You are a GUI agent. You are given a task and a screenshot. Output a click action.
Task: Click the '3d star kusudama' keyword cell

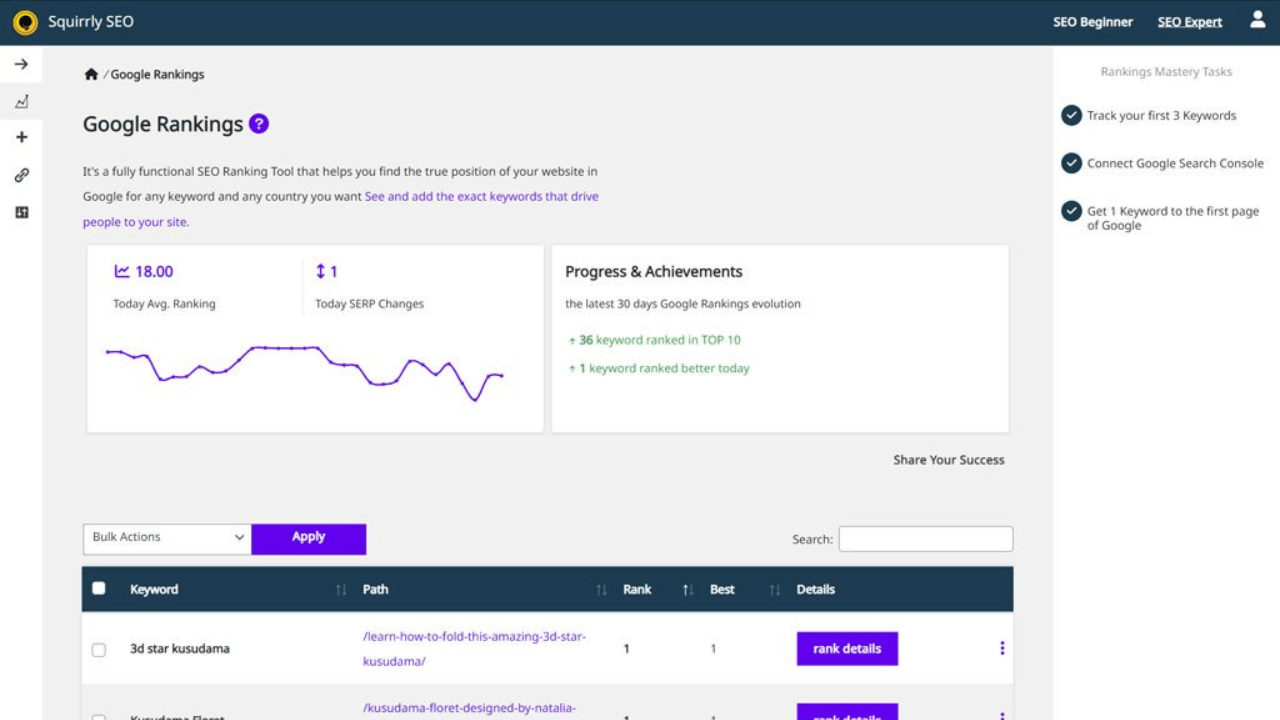(x=180, y=648)
